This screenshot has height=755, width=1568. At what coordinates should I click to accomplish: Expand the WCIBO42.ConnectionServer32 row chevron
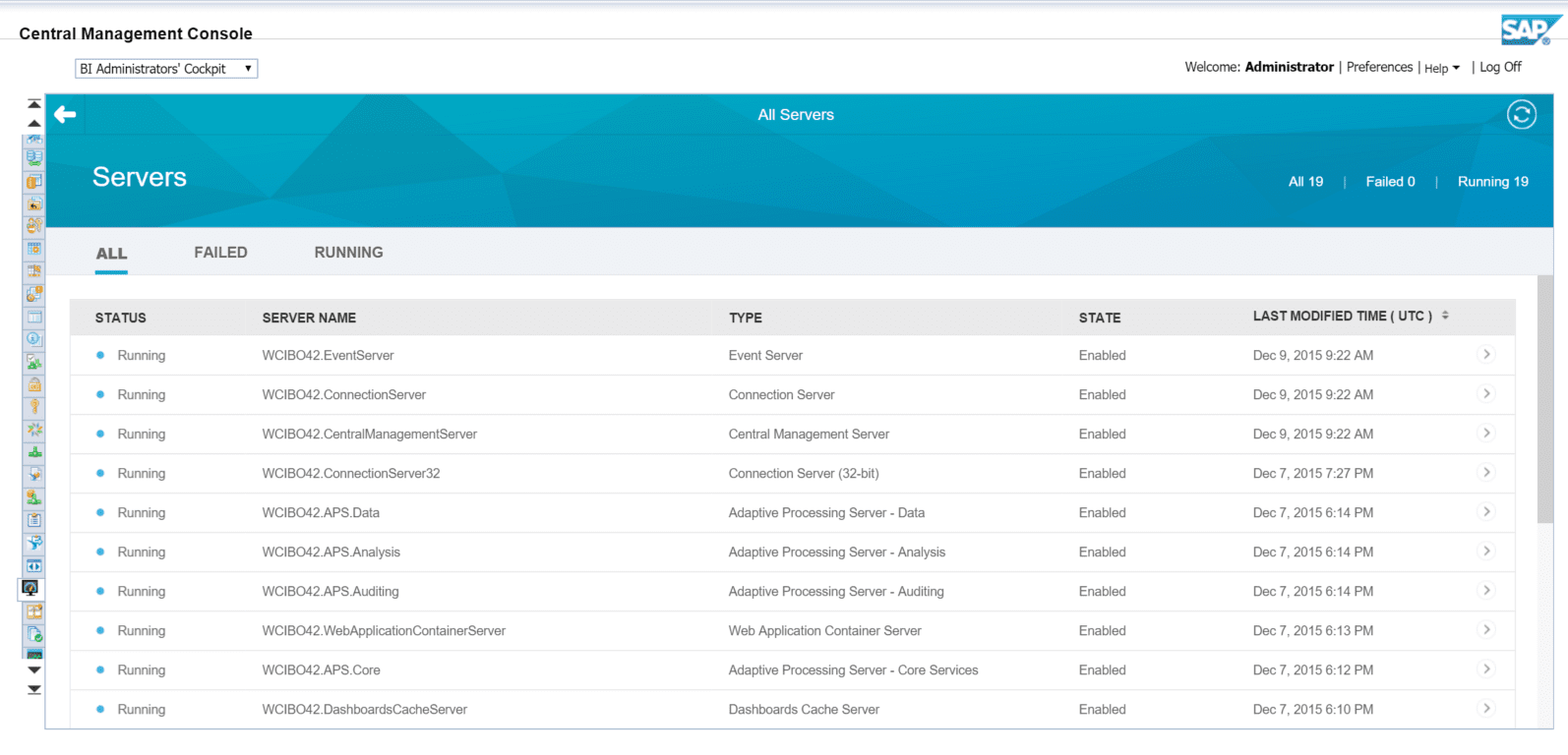pyautogui.click(x=1486, y=472)
